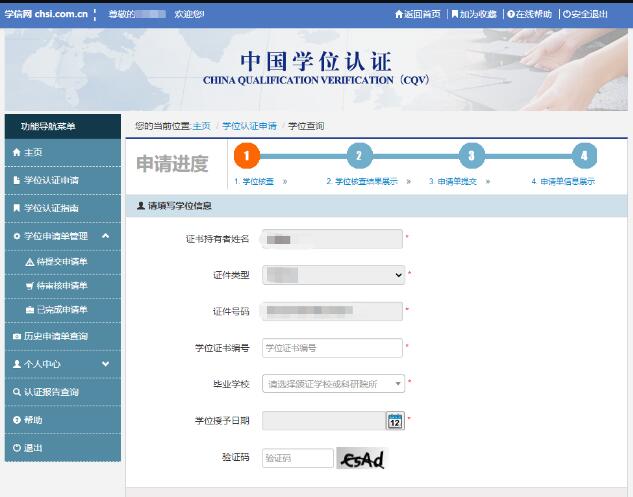Open the 毕业学校 school selector dropdown
This screenshot has height=497, width=633.
333,384
